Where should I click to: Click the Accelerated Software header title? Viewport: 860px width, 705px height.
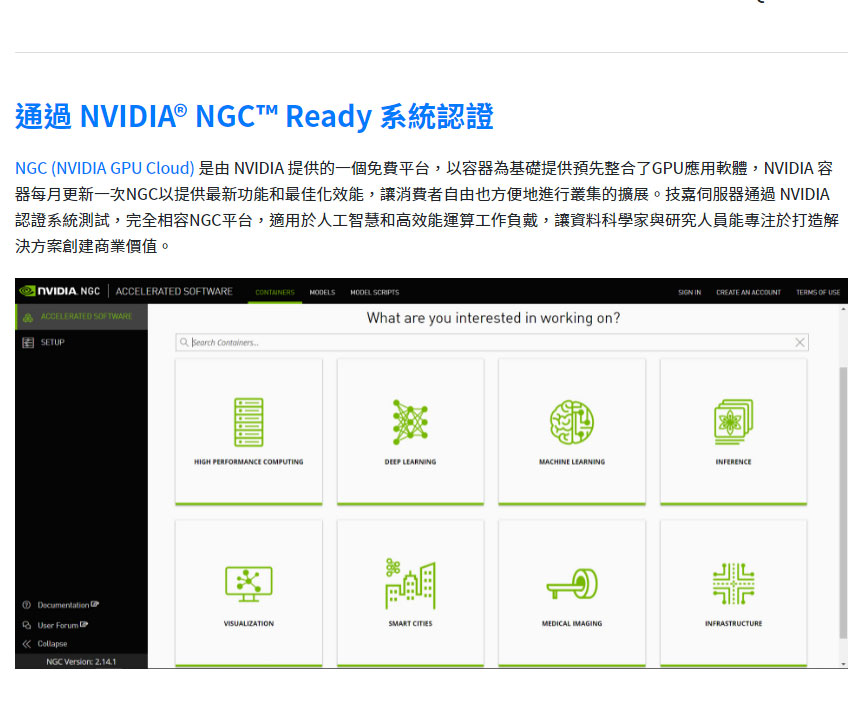174,291
